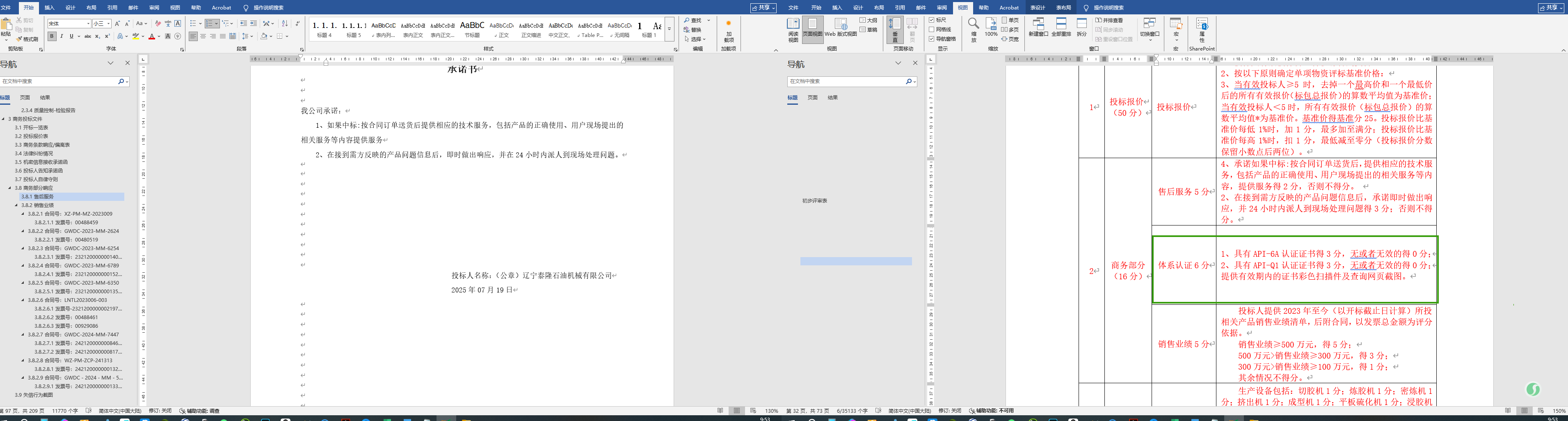Screen dimensions: 1568x421
Task: Switch to Web 版式视图 layout
Action: [841, 28]
